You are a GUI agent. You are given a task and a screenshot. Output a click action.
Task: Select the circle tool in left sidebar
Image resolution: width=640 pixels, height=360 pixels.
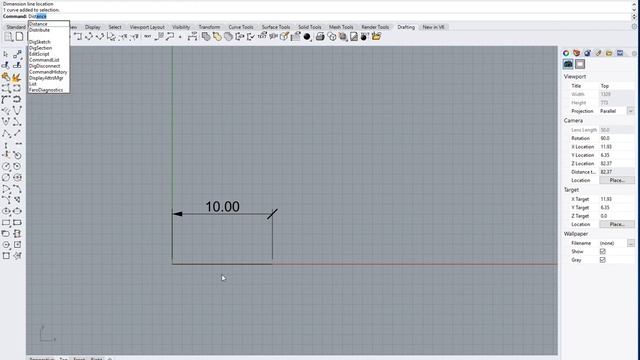pyautogui.click(x=6, y=166)
